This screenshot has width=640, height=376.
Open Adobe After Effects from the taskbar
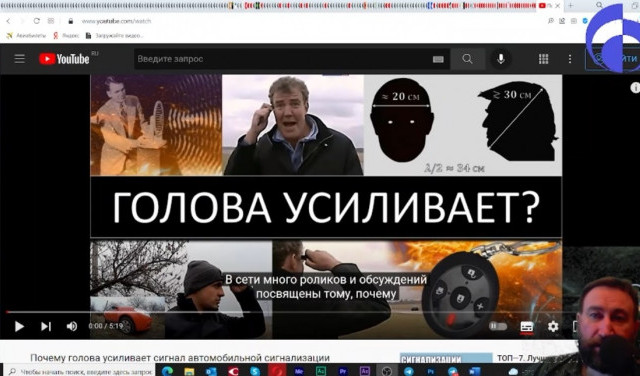364,371
